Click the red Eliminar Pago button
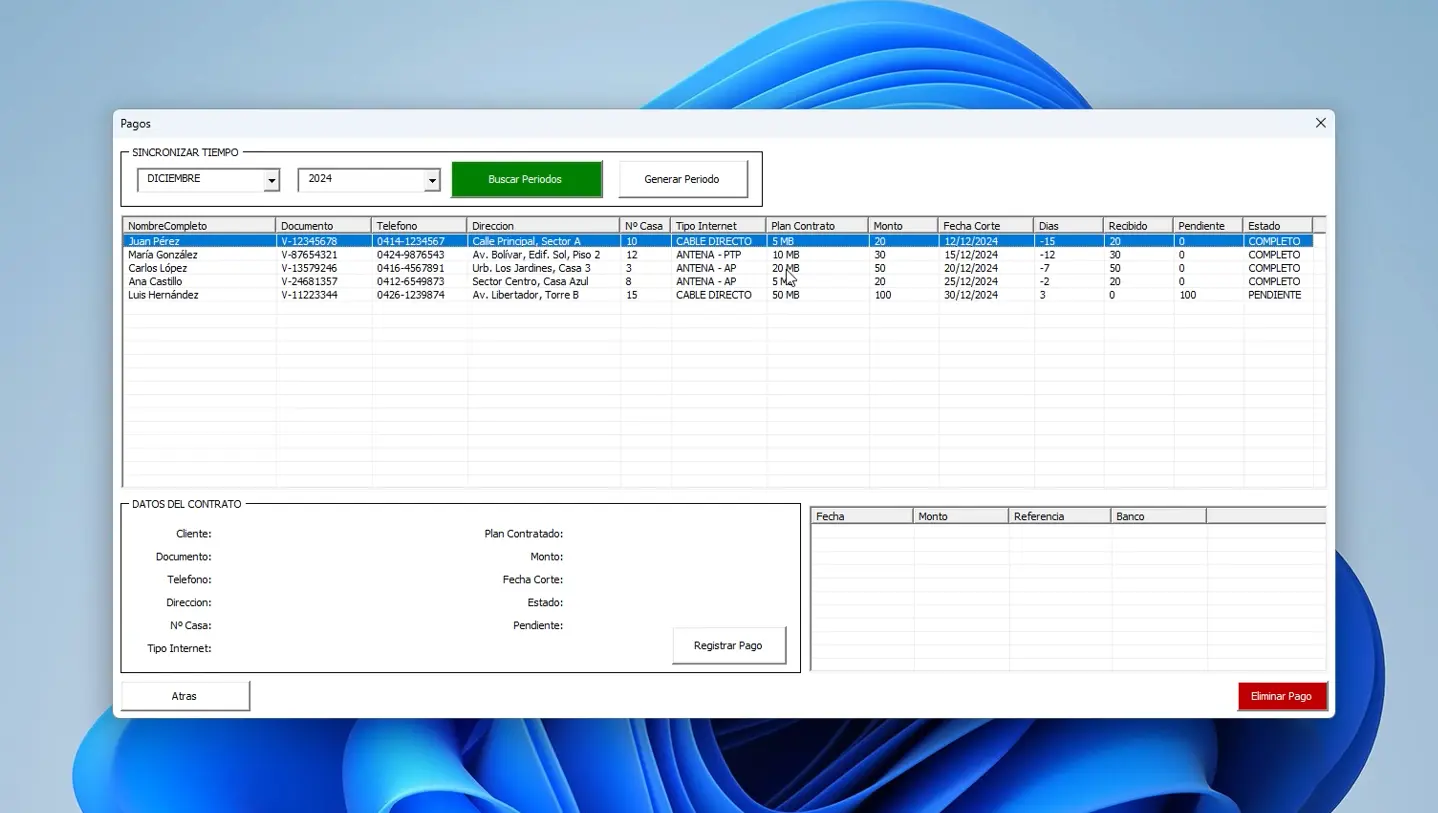Viewport: 1438px width, 813px height. pyautogui.click(x=1281, y=696)
